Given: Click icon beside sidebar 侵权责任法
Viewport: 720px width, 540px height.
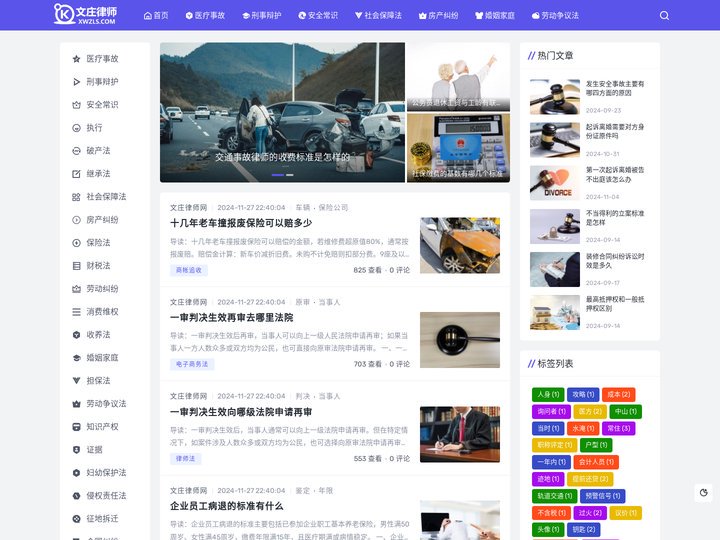Looking at the screenshot, I should 76,495.
